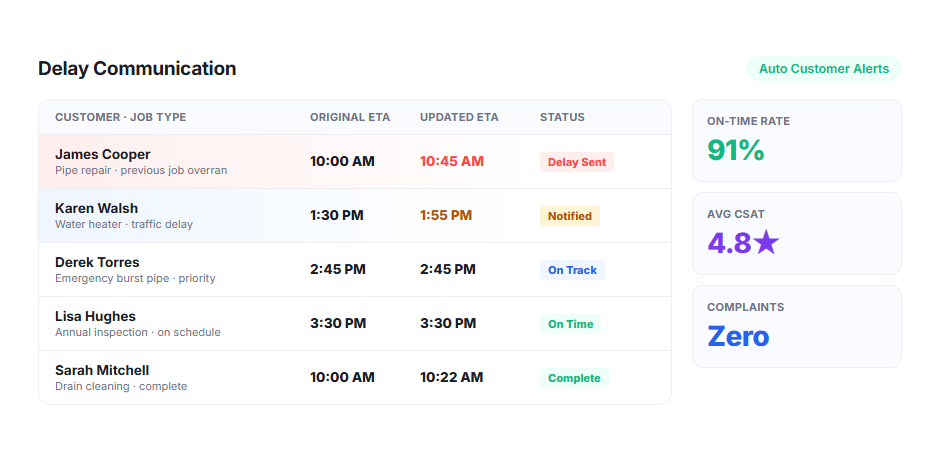Click the On Time status badge
The height and width of the screenshot is (460, 940).
570,324
